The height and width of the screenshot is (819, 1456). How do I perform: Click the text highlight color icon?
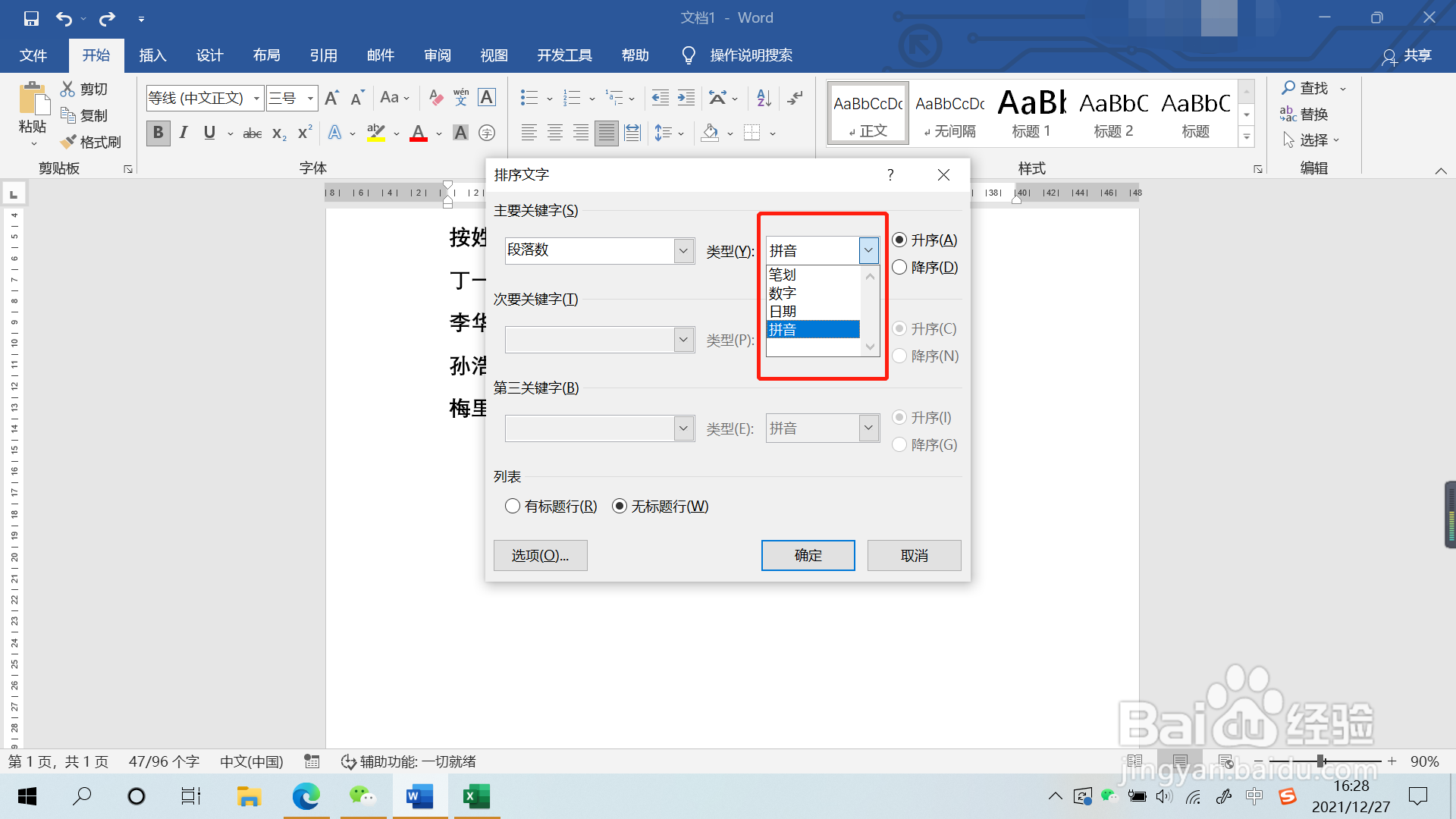coord(375,133)
